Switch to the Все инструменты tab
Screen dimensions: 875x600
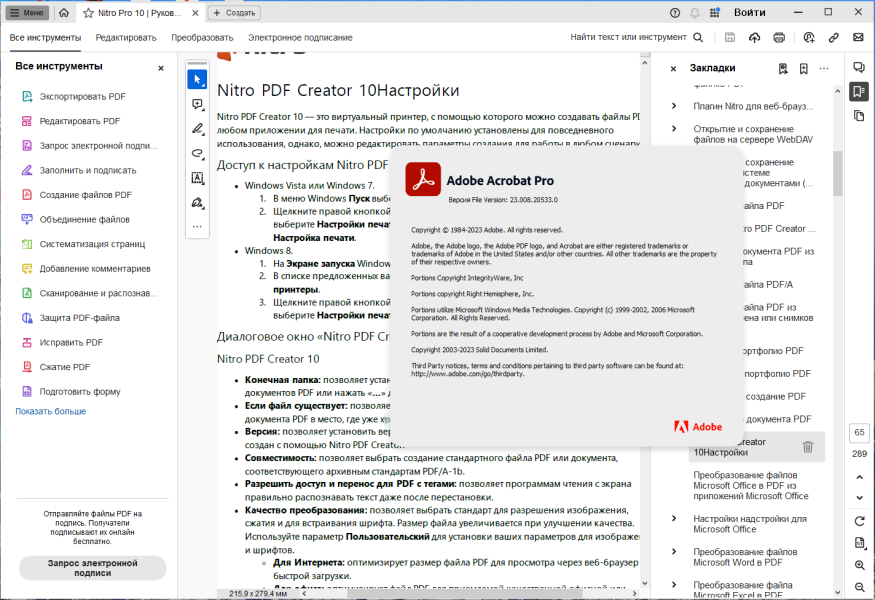click(x=45, y=37)
